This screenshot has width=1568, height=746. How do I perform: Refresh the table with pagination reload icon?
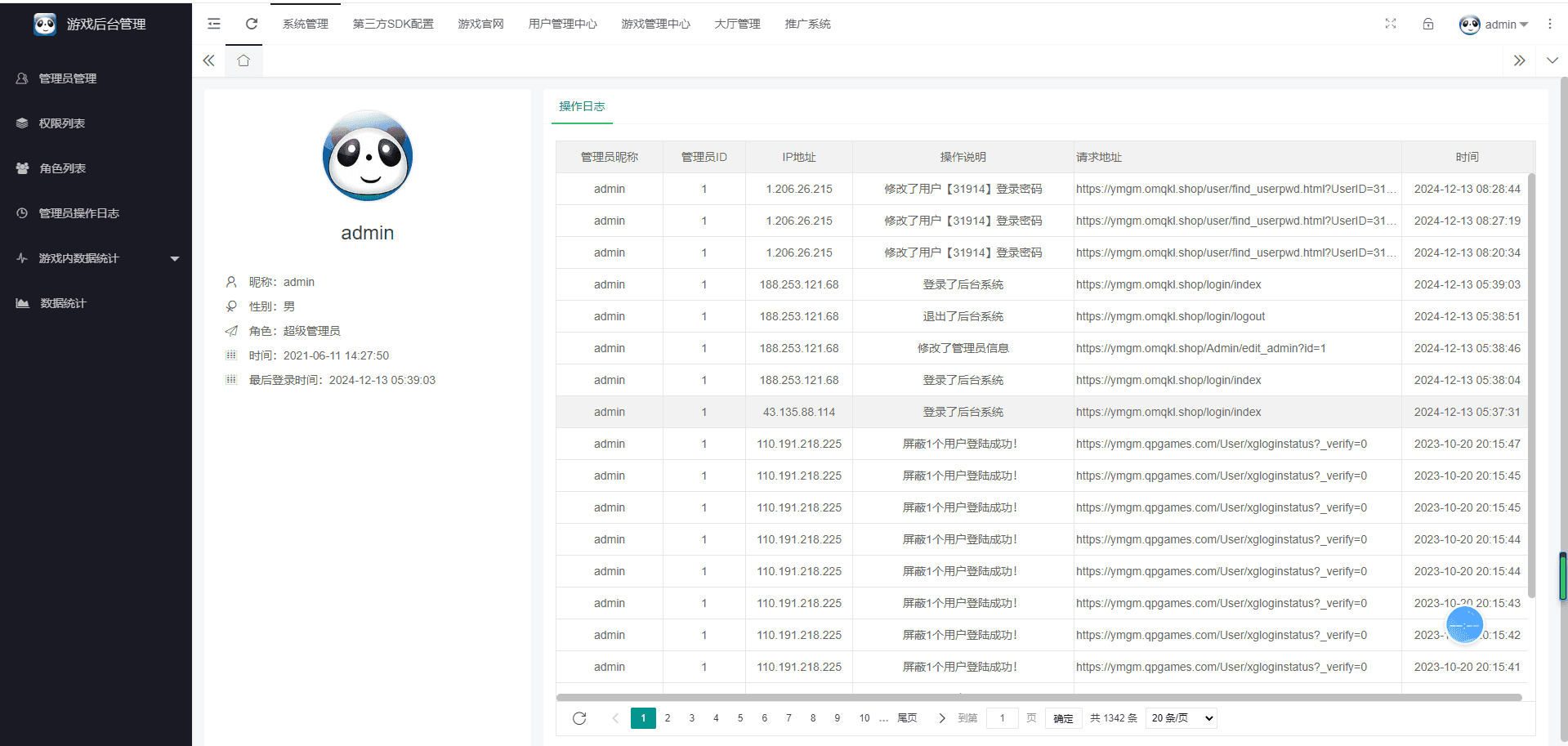coord(579,718)
